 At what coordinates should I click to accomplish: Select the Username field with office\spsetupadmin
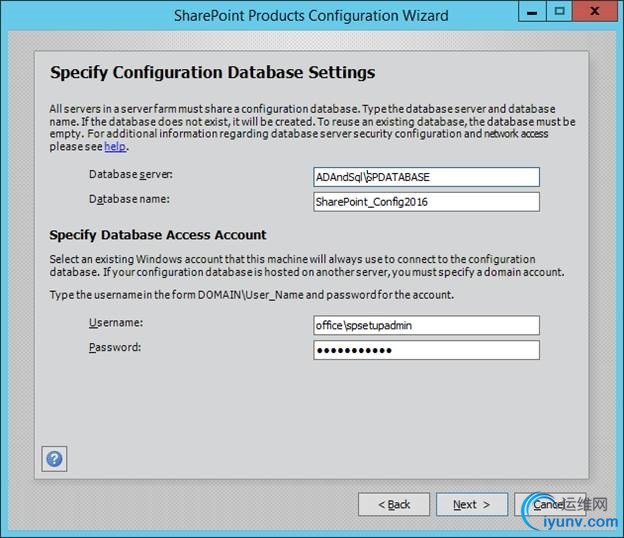click(426, 326)
